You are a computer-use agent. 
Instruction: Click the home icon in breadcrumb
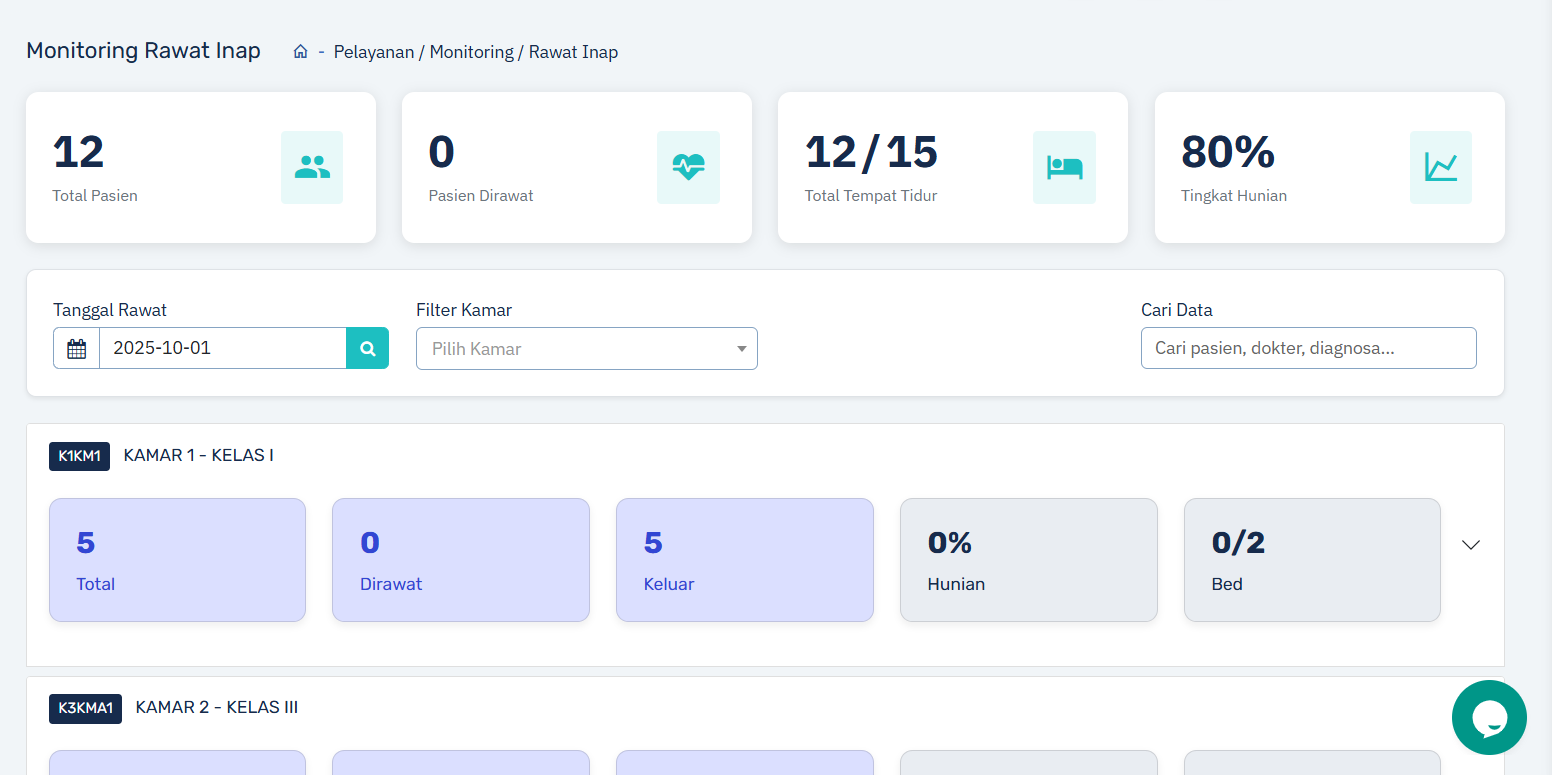point(300,52)
